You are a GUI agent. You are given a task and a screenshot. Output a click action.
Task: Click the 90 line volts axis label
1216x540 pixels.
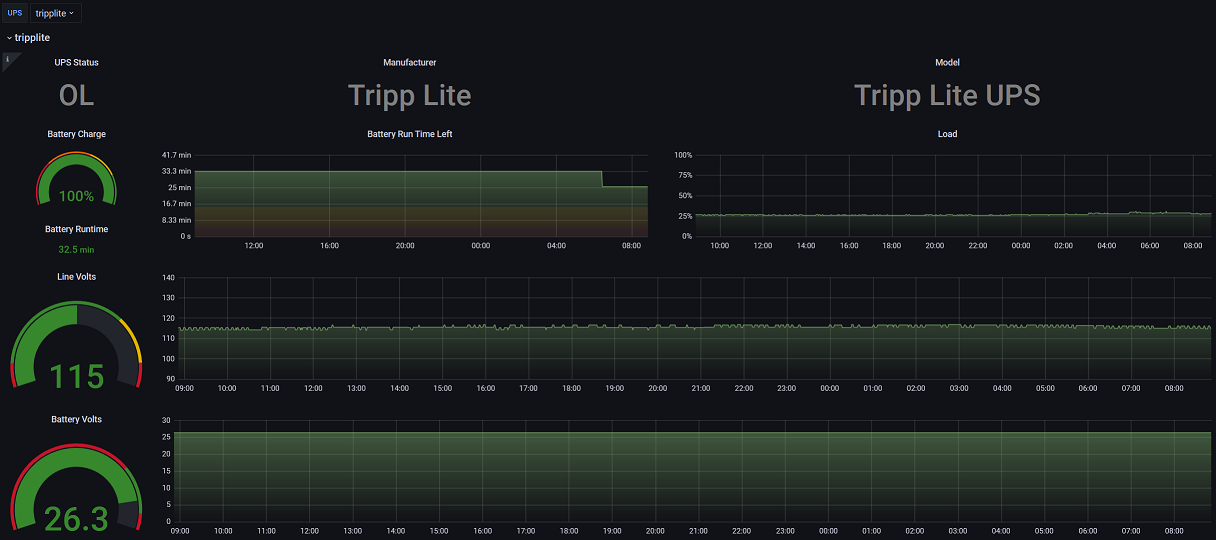click(170, 379)
